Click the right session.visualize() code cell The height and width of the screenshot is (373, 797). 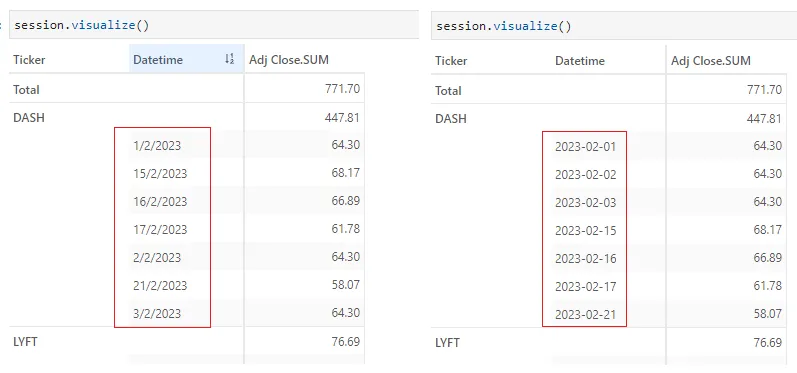(614, 26)
